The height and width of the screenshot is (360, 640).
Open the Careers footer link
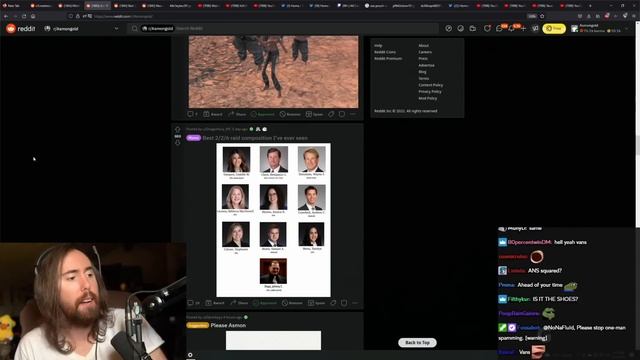425,52
